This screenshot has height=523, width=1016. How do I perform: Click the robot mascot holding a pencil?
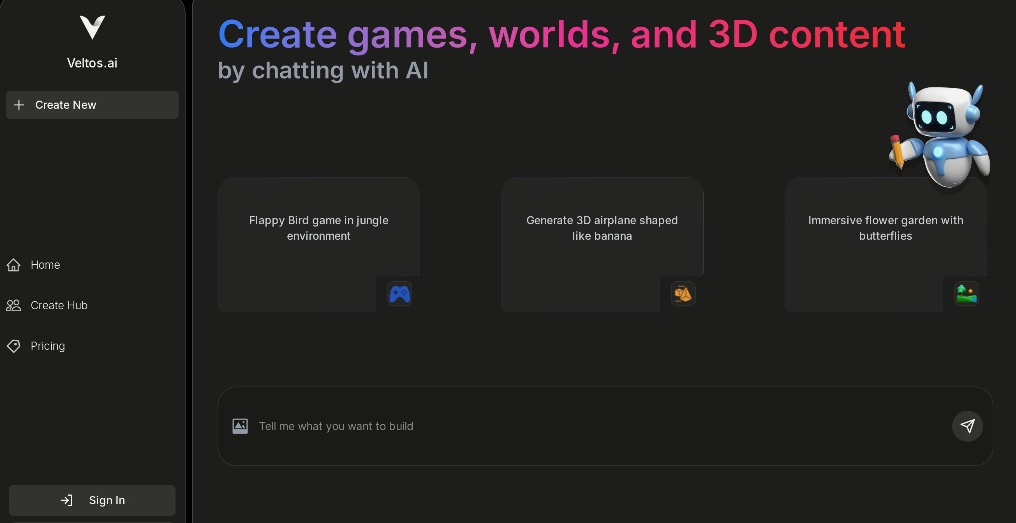(x=938, y=135)
